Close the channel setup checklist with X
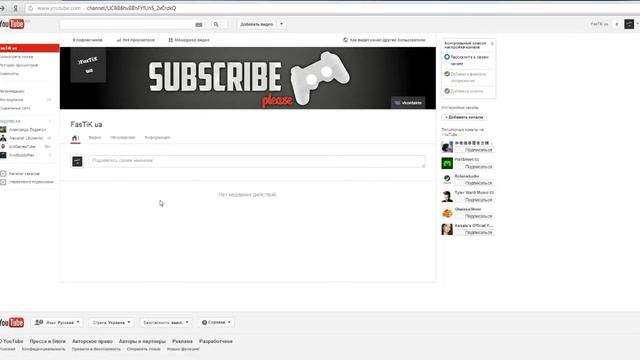 coord(492,43)
